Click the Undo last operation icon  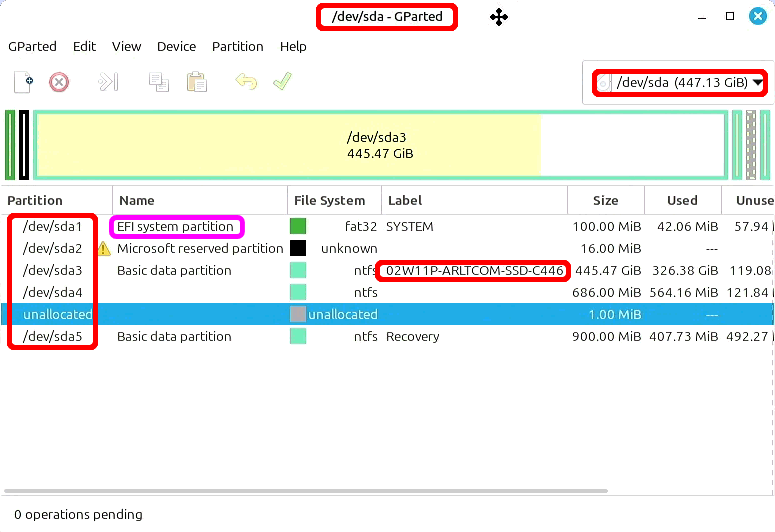click(246, 82)
